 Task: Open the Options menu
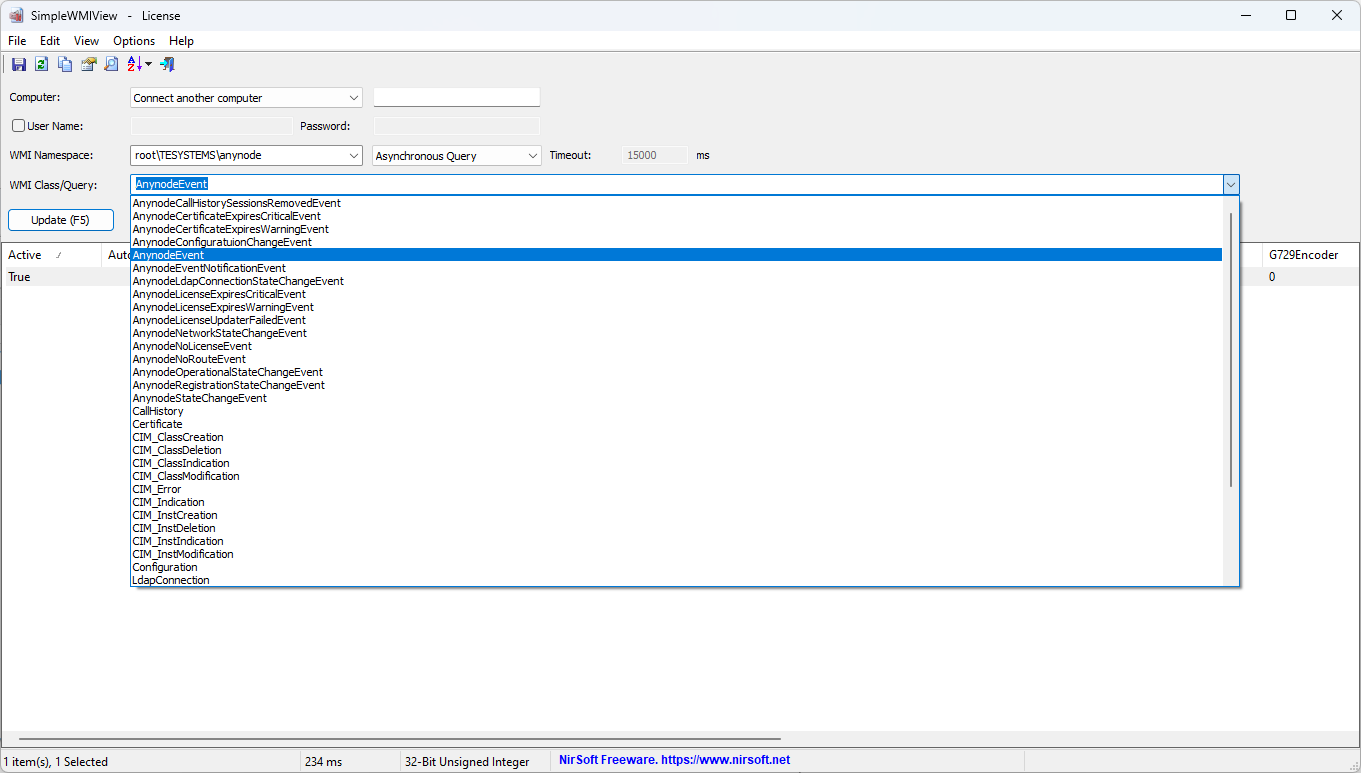(133, 41)
